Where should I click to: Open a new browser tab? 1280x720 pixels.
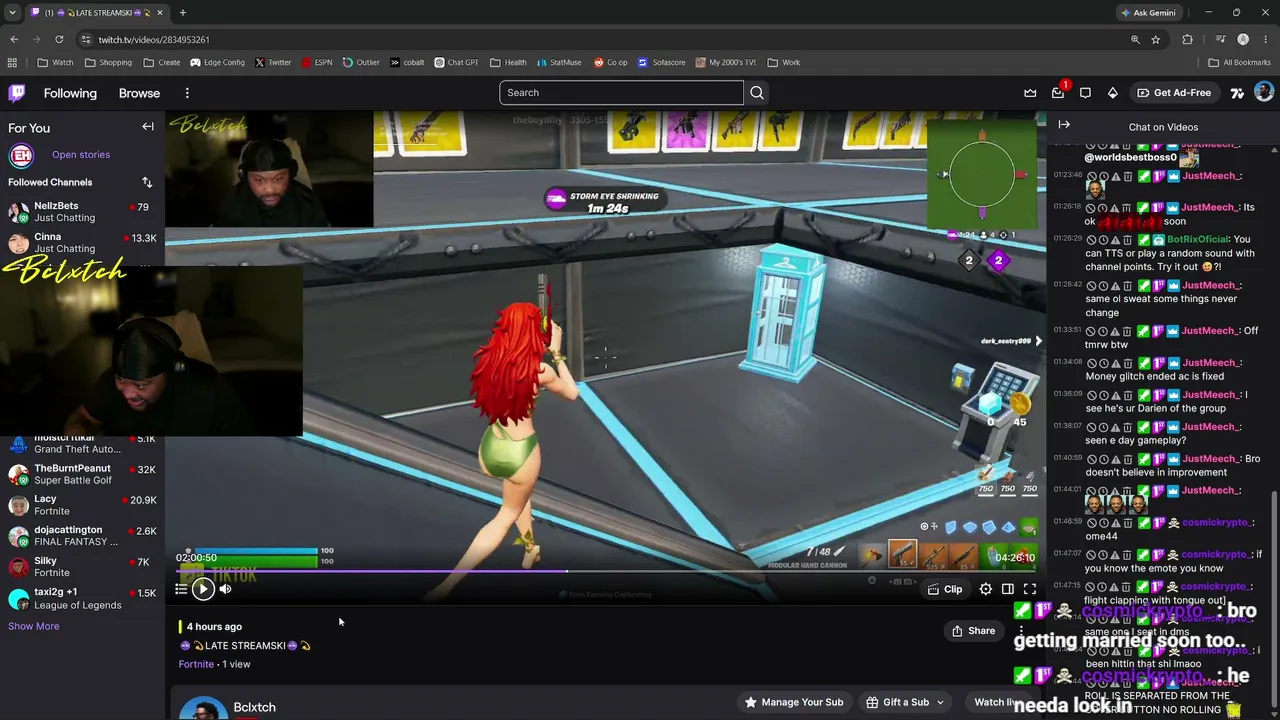click(x=183, y=13)
